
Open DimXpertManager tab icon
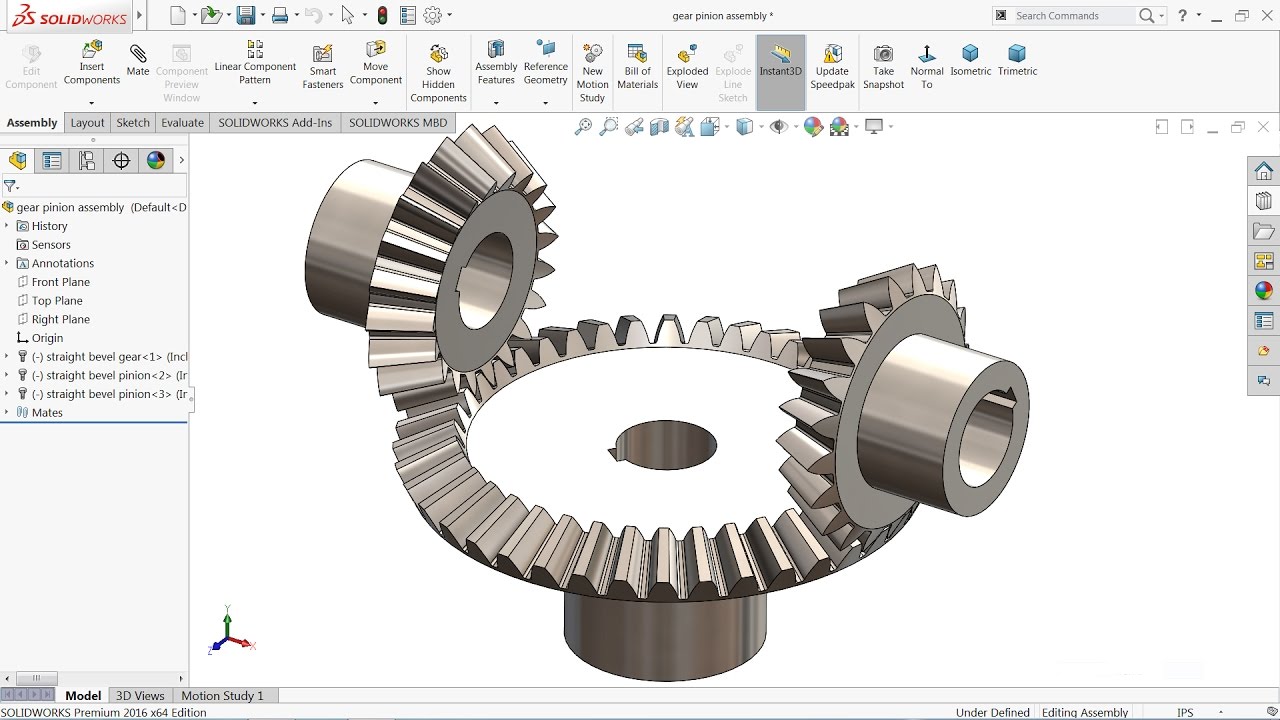click(121, 160)
